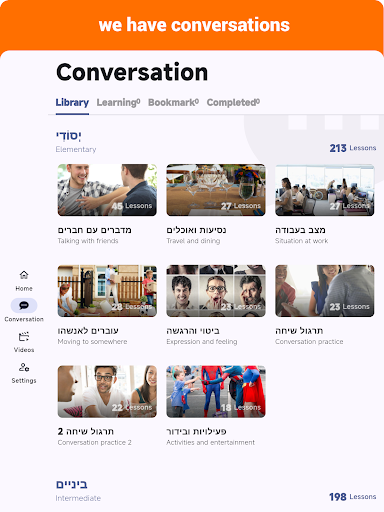Image resolution: width=384 pixels, height=512 pixels.
Task: Click the 'Travel and dining' caption
Action: tap(193, 241)
